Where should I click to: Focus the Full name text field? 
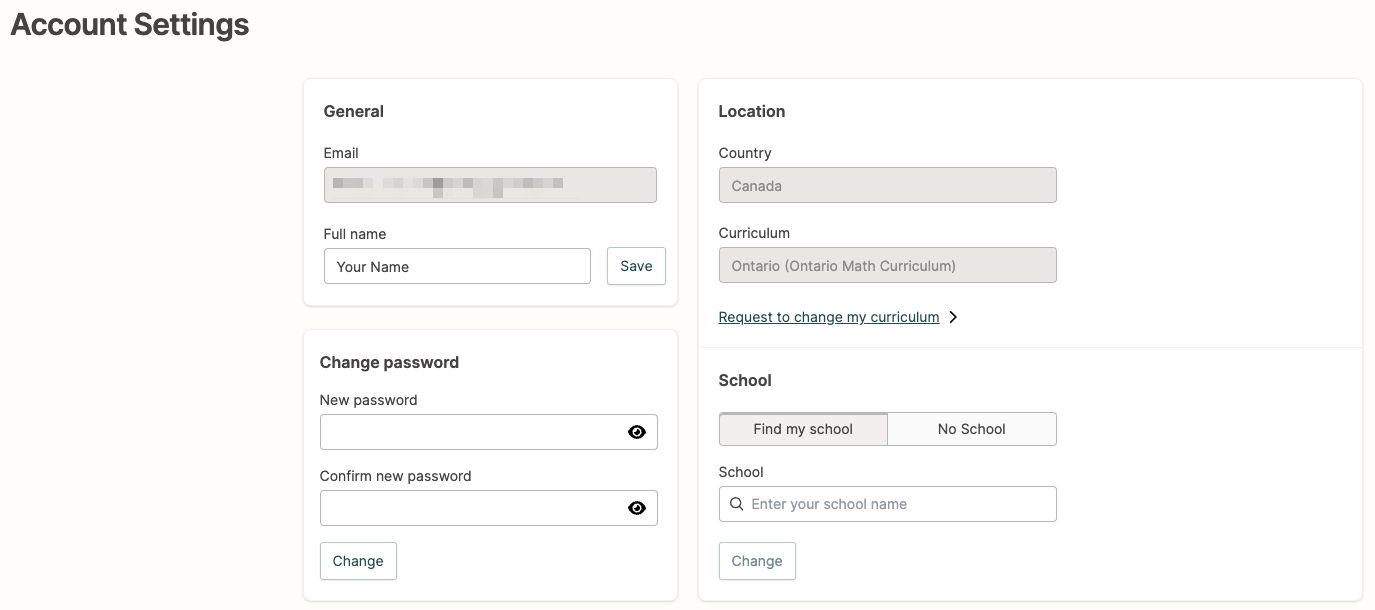pyautogui.click(x=457, y=267)
